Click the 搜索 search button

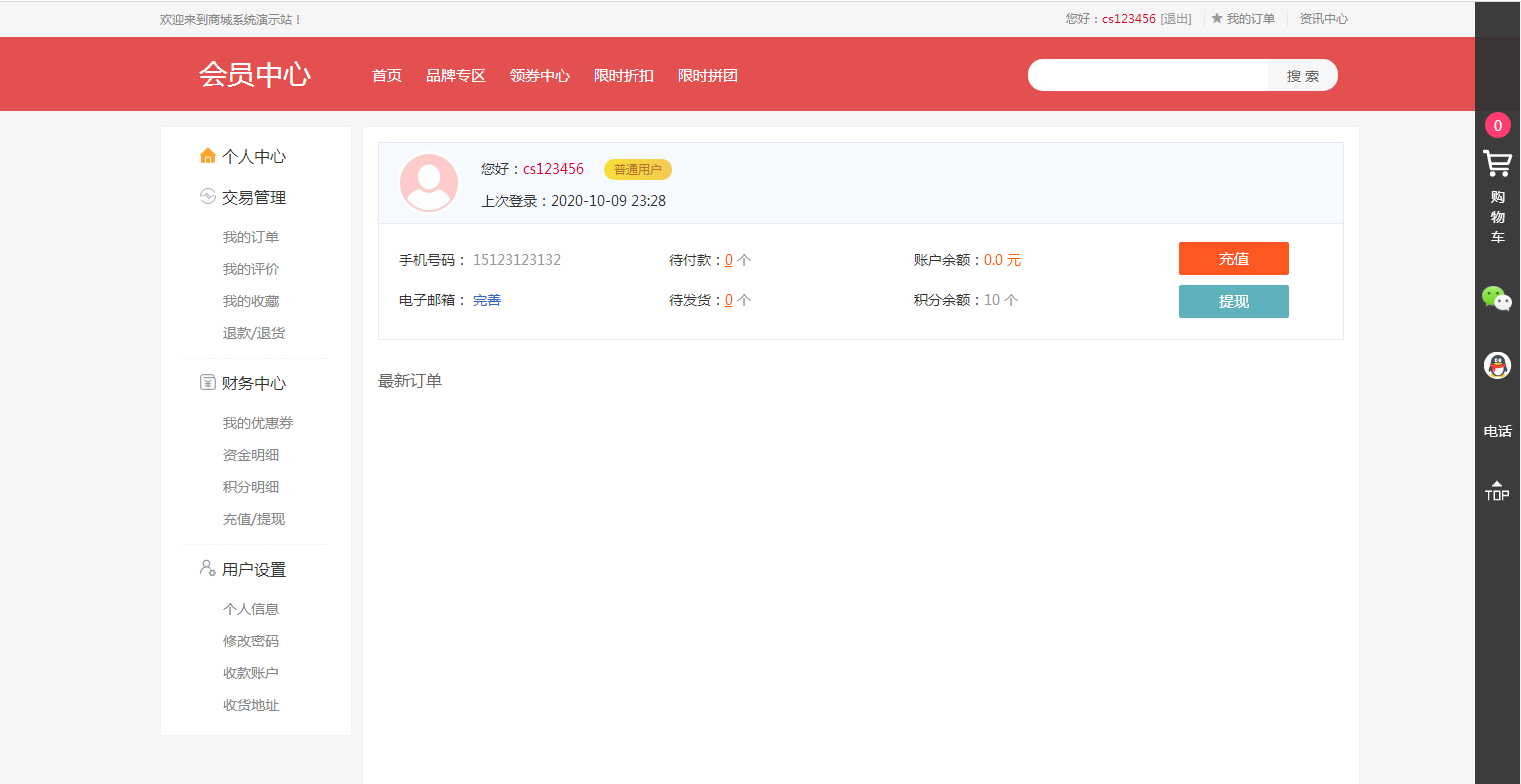coord(1303,74)
